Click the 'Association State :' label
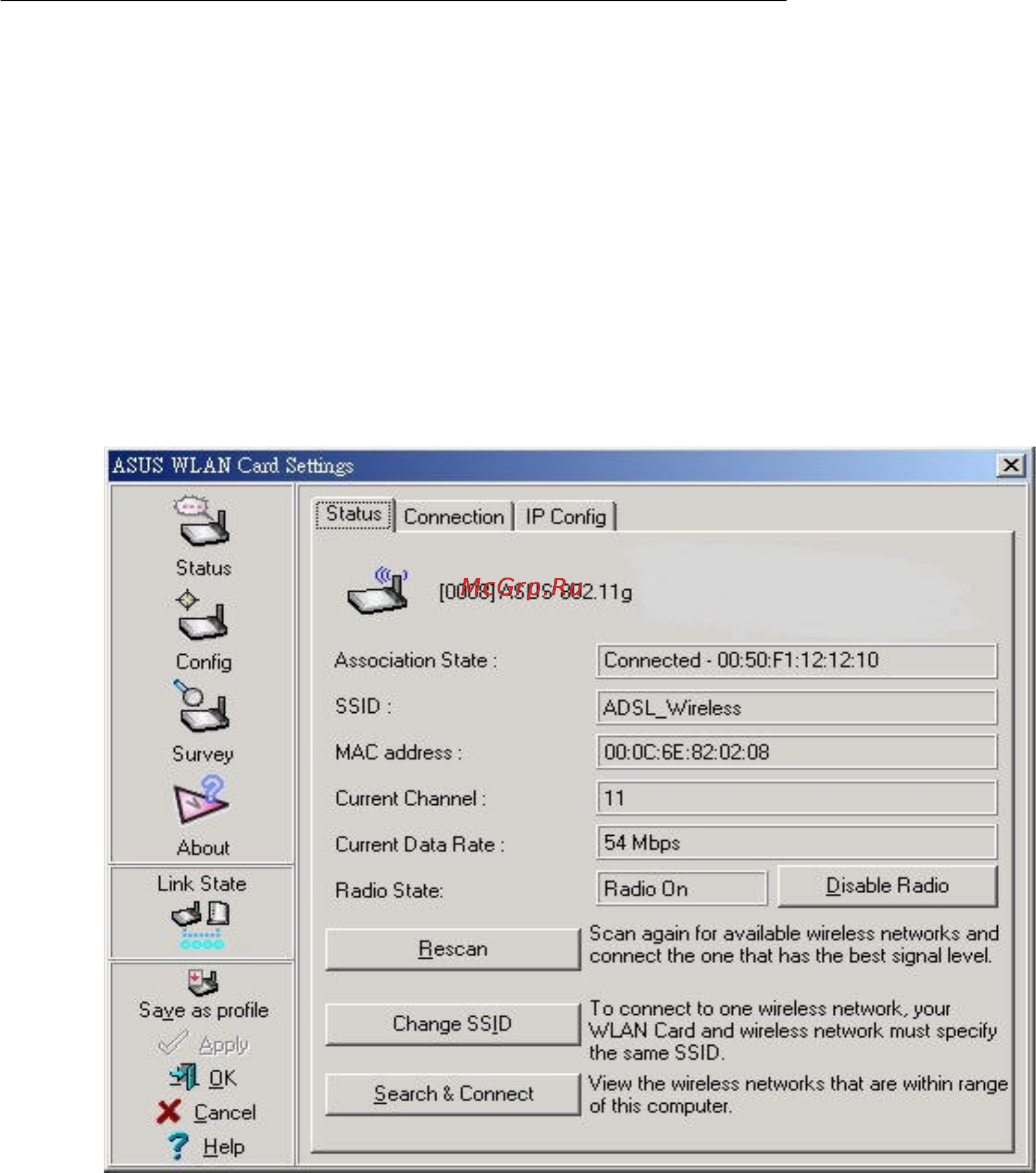 click(416, 660)
